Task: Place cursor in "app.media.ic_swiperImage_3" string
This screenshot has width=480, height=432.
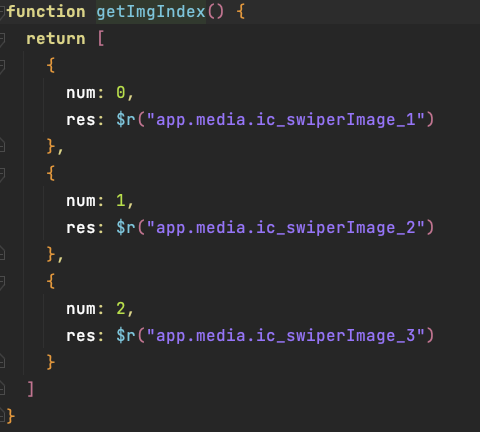Action: coord(286,336)
